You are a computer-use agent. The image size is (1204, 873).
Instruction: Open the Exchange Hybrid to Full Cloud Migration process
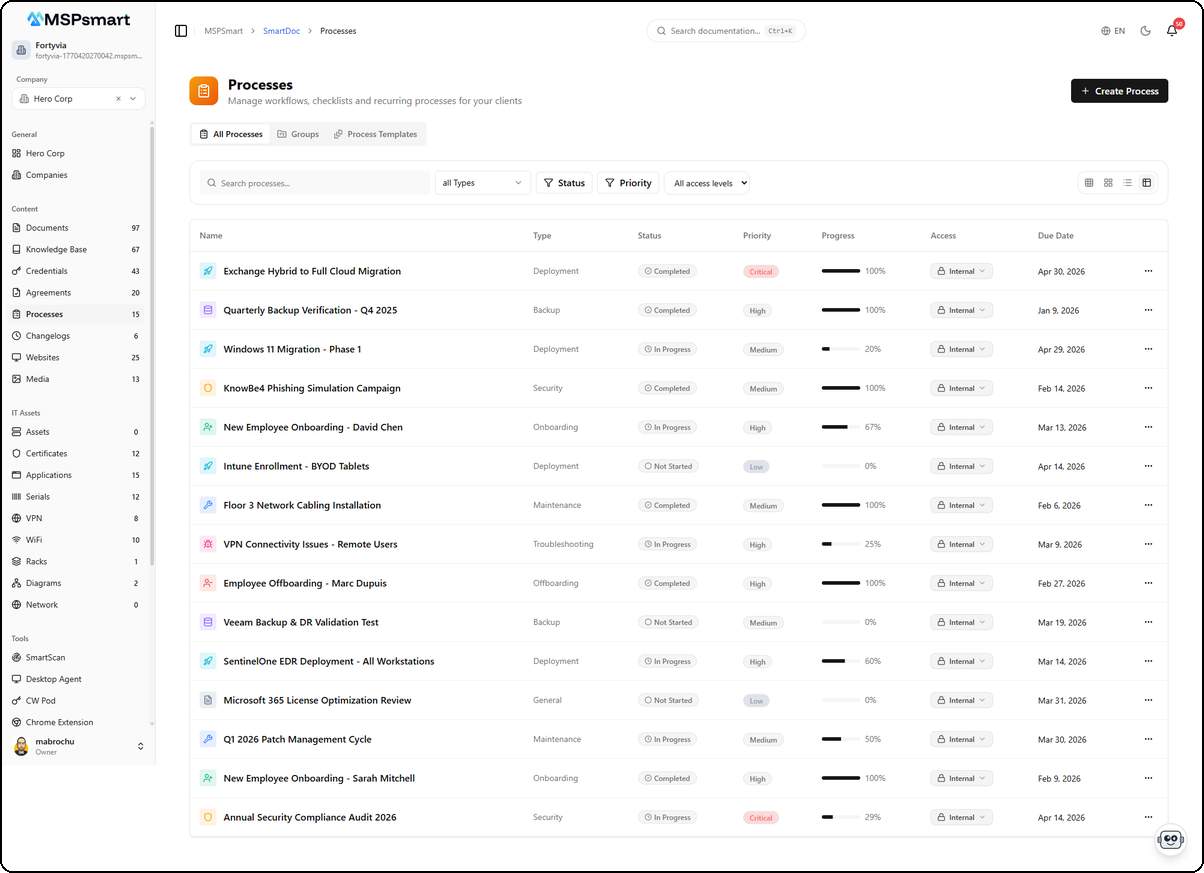313,271
